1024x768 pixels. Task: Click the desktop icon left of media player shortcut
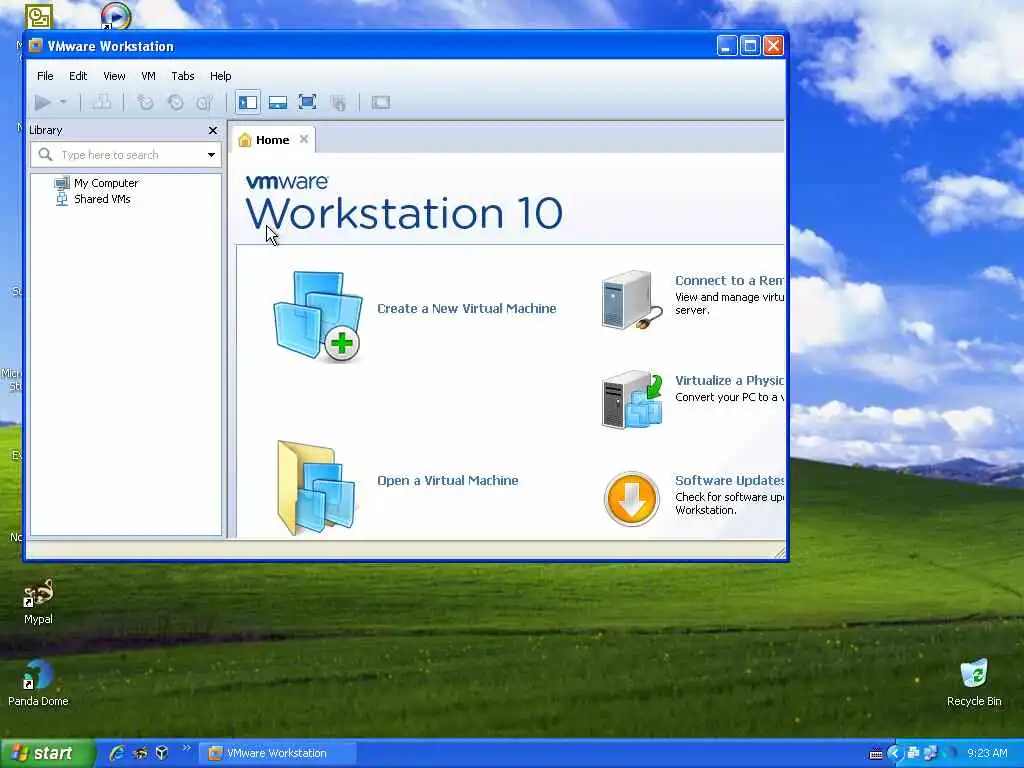click(x=39, y=16)
